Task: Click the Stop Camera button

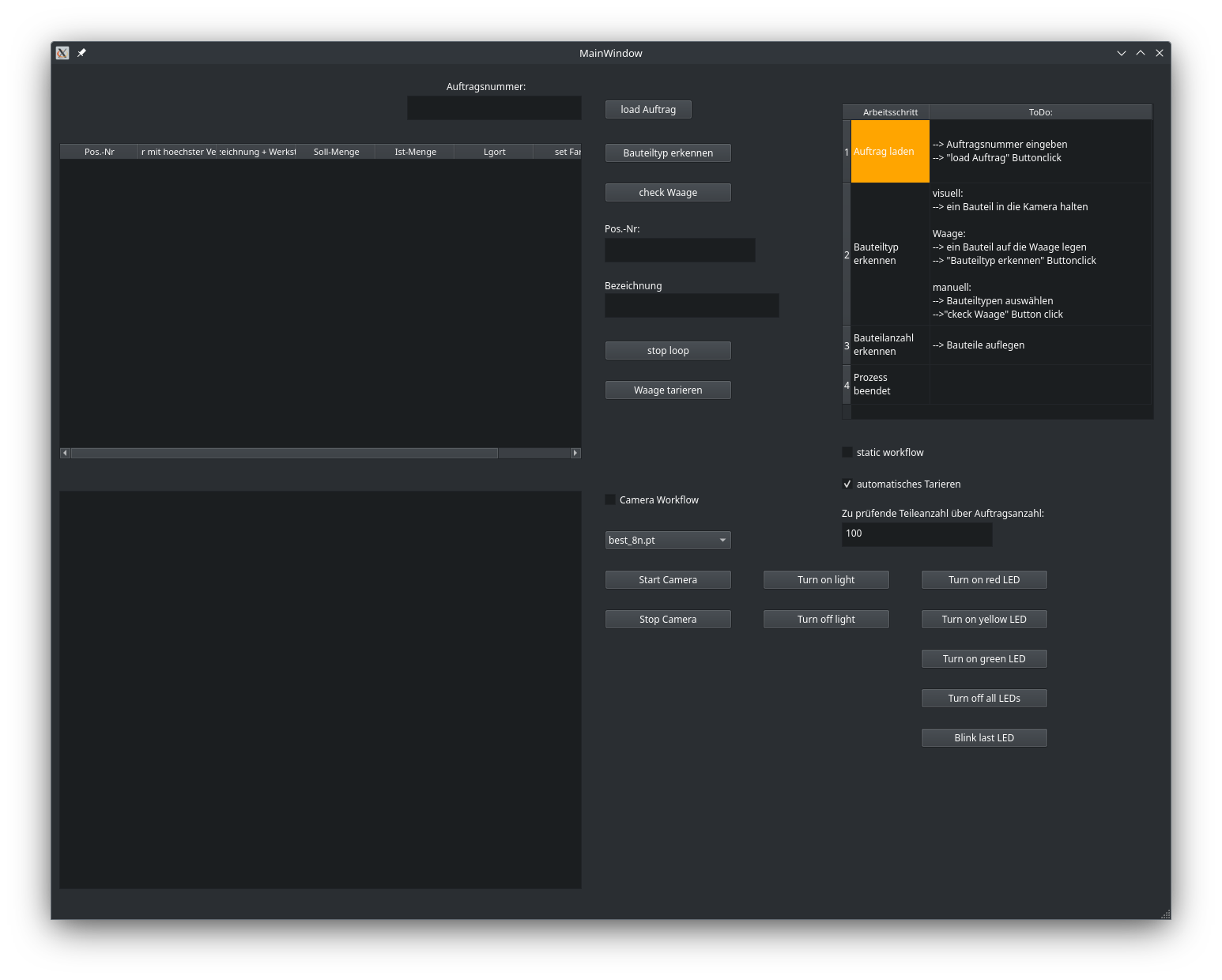Action: pyautogui.click(x=668, y=620)
